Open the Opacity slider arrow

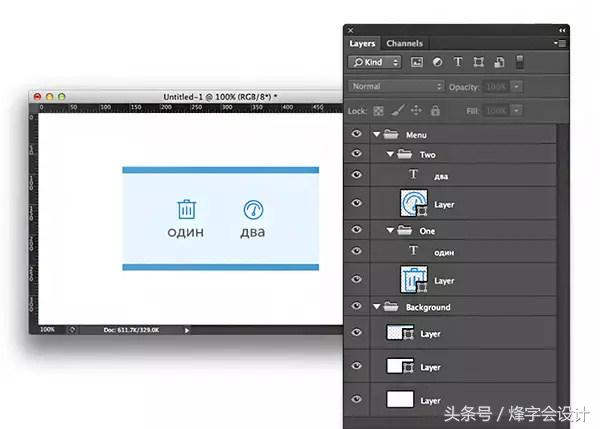click(516, 86)
